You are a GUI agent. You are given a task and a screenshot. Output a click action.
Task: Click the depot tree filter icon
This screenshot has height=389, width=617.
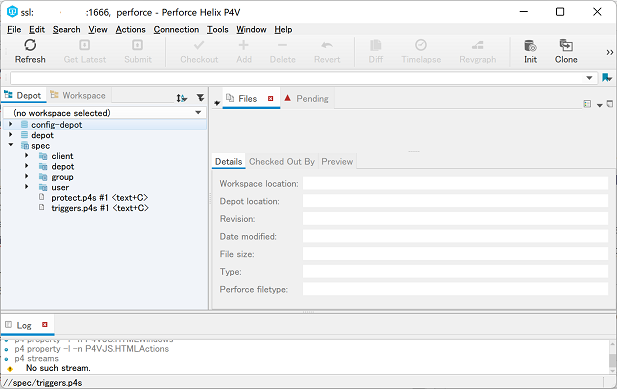[x=200, y=98]
